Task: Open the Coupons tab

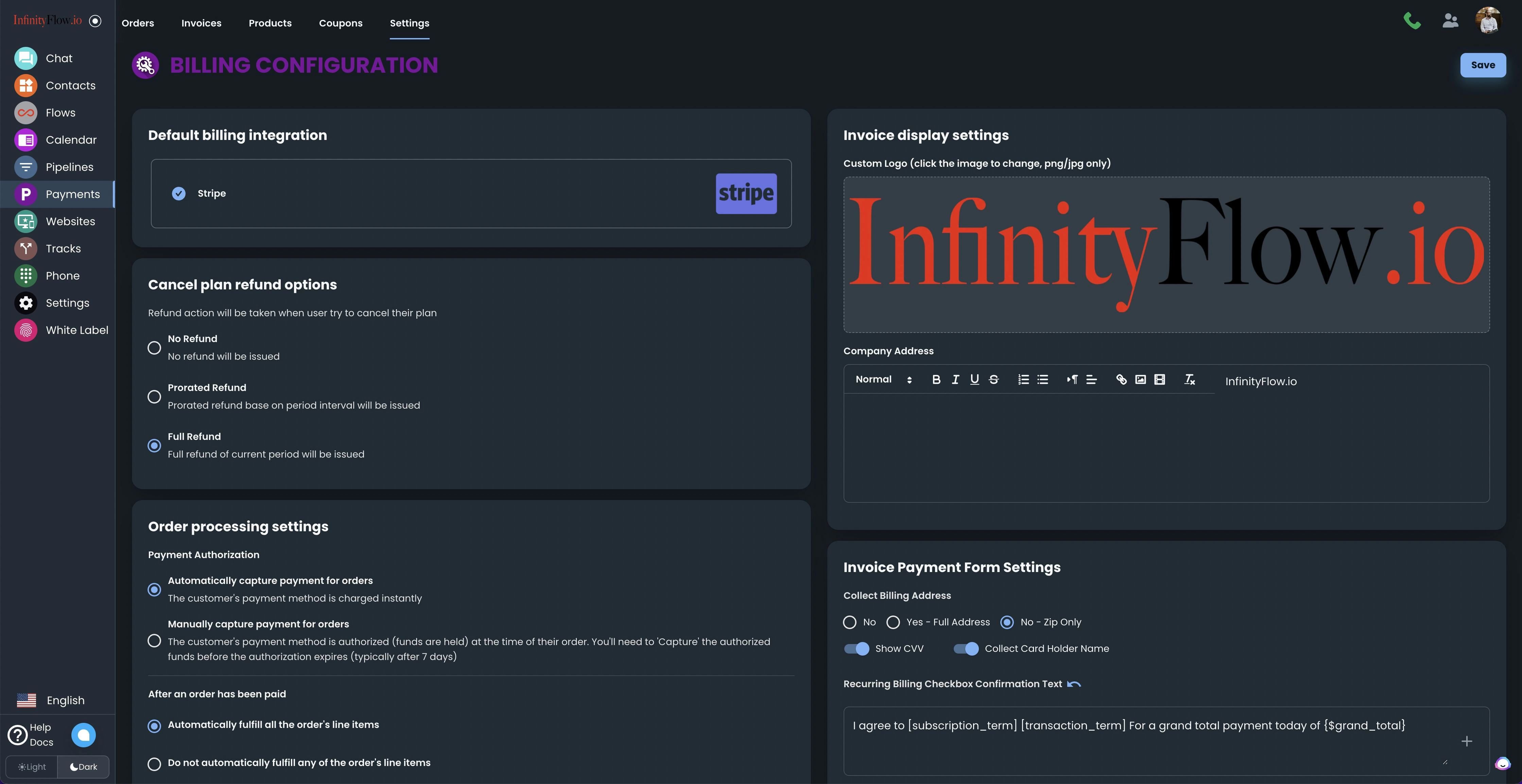Action: [x=341, y=23]
